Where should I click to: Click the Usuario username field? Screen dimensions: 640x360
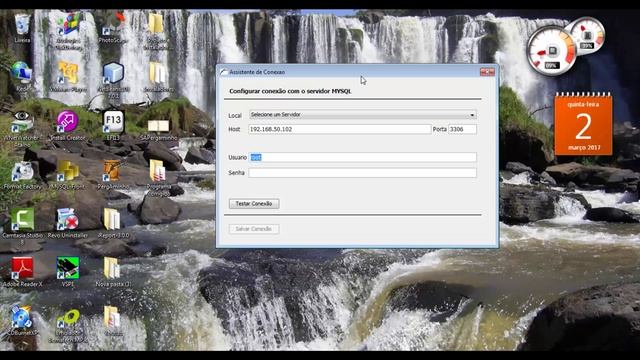point(362,158)
